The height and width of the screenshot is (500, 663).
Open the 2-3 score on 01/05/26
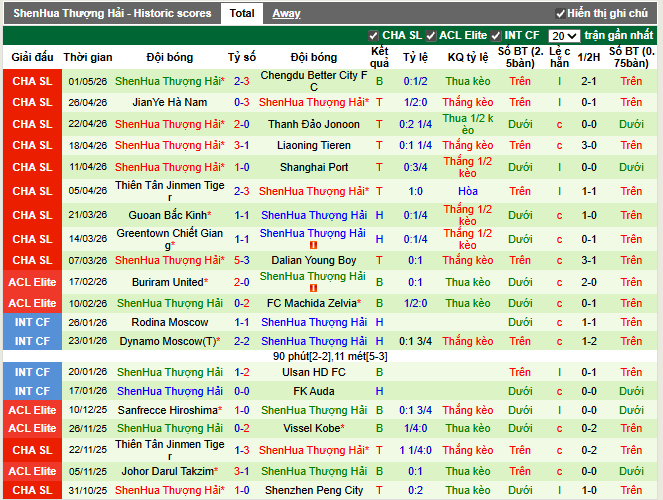pos(242,81)
